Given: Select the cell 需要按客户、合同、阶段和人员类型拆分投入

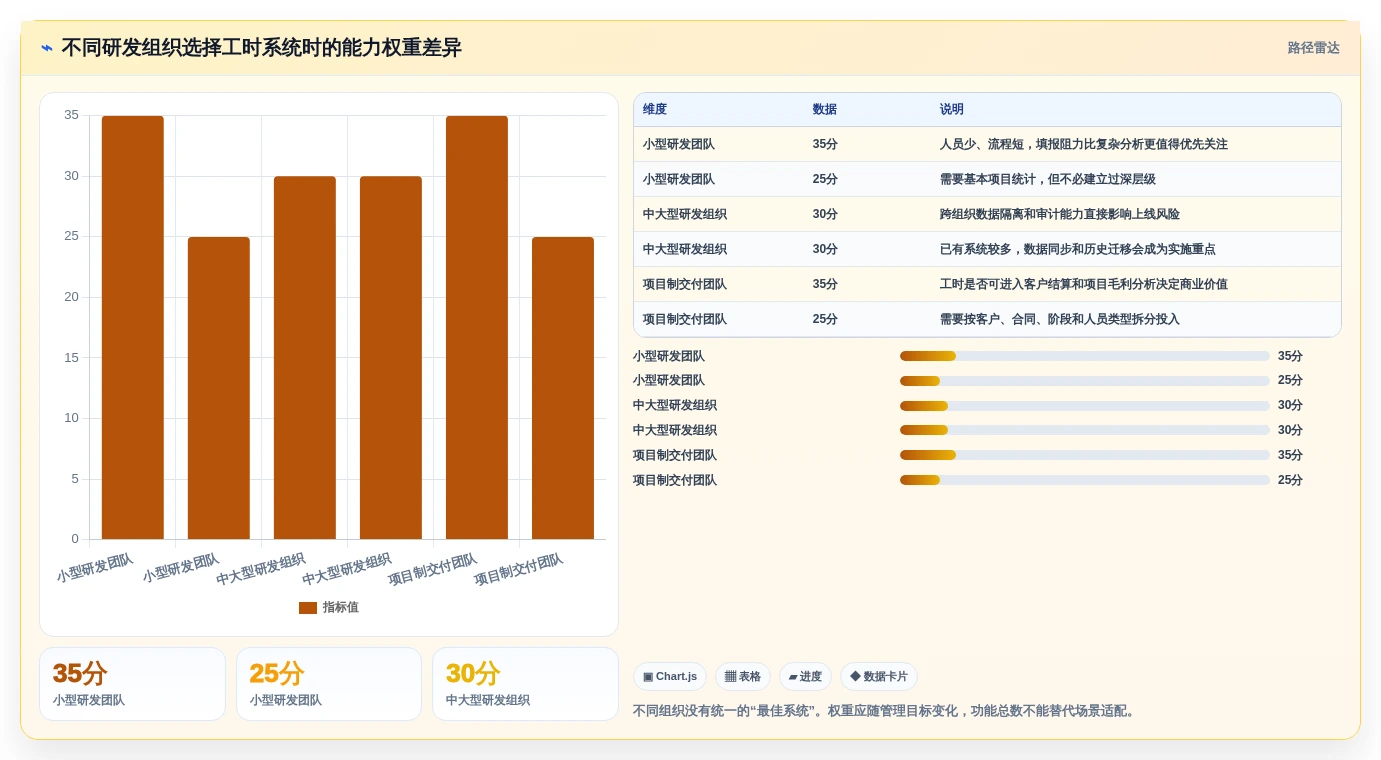Looking at the screenshot, I should point(1060,320).
